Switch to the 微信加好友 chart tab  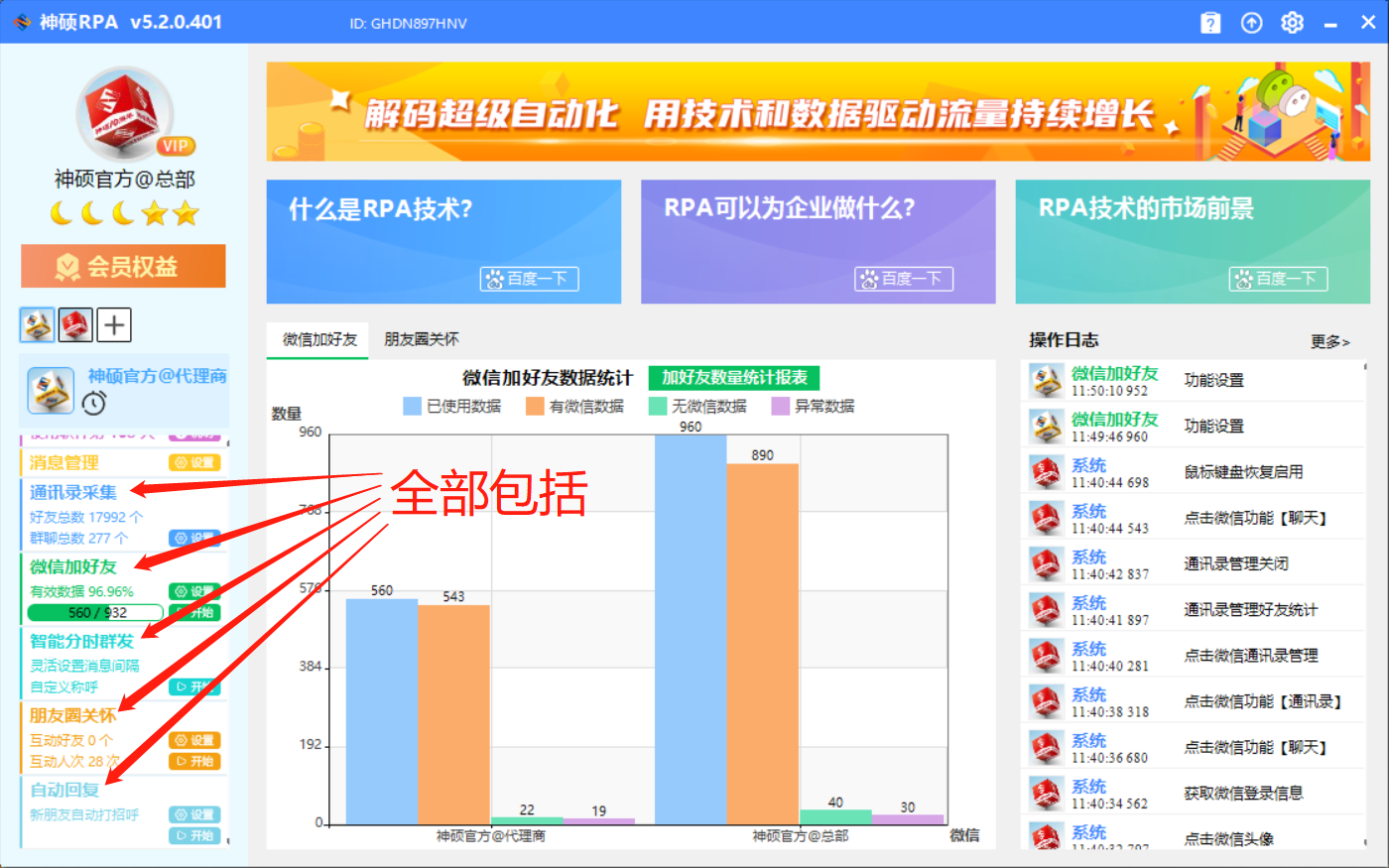point(318,339)
